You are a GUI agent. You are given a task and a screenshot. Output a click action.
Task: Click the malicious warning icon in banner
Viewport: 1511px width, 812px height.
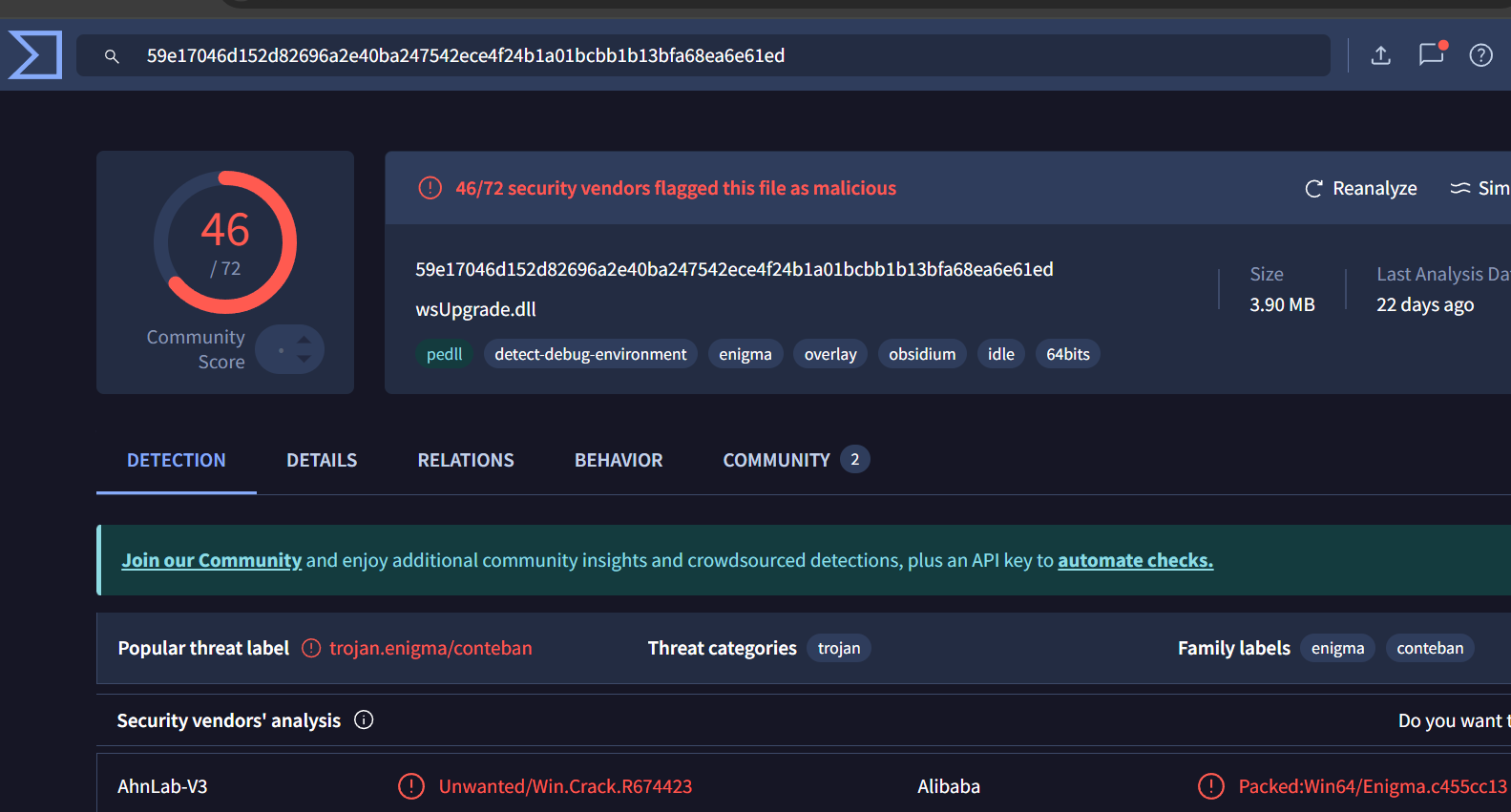coord(430,188)
